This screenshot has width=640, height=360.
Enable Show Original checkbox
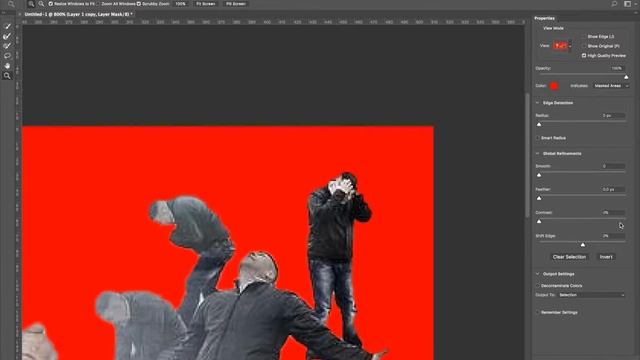584,46
